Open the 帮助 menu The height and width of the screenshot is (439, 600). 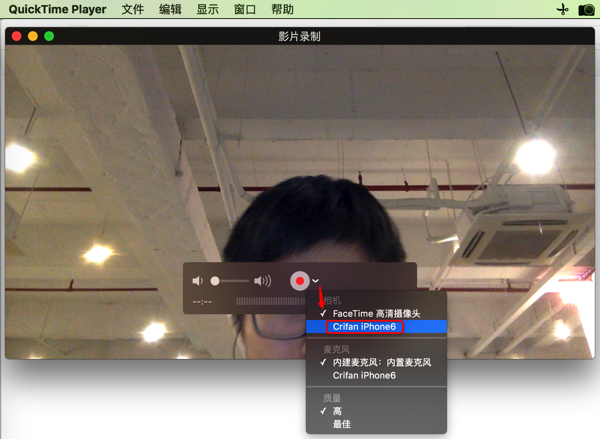[x=282, y=9]
